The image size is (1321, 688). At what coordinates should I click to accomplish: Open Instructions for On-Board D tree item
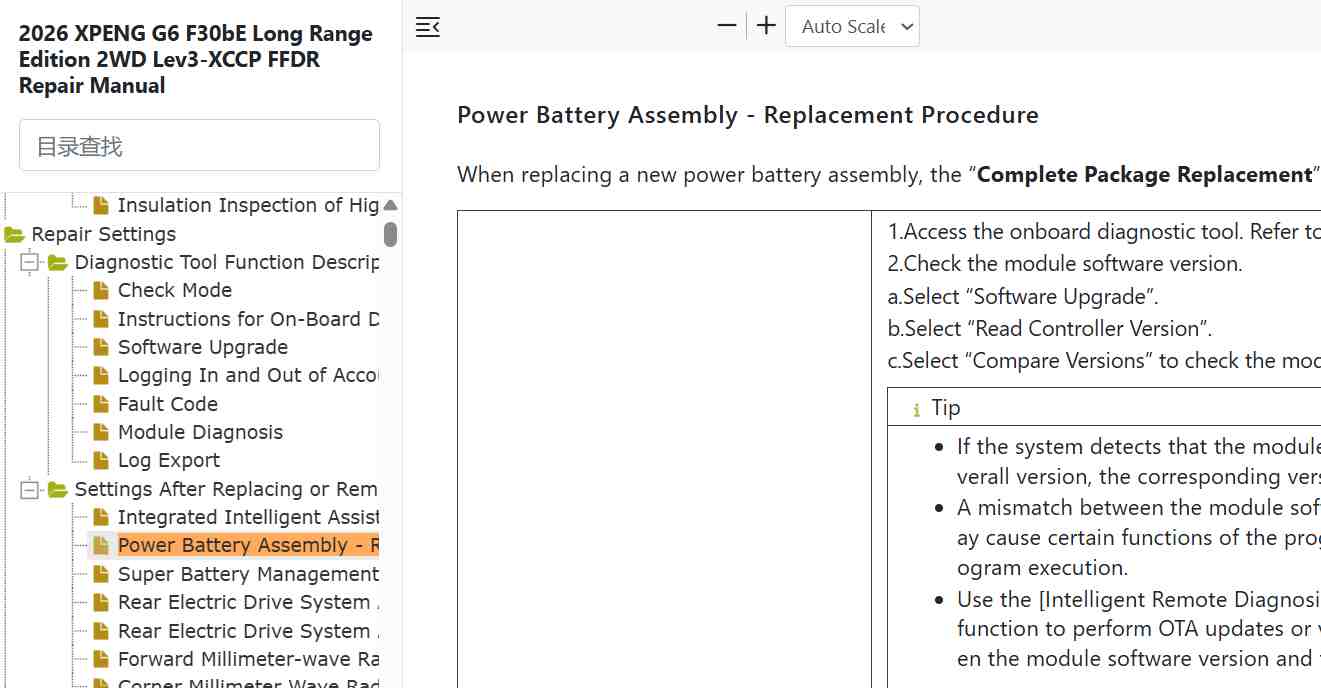click(248, 319)
